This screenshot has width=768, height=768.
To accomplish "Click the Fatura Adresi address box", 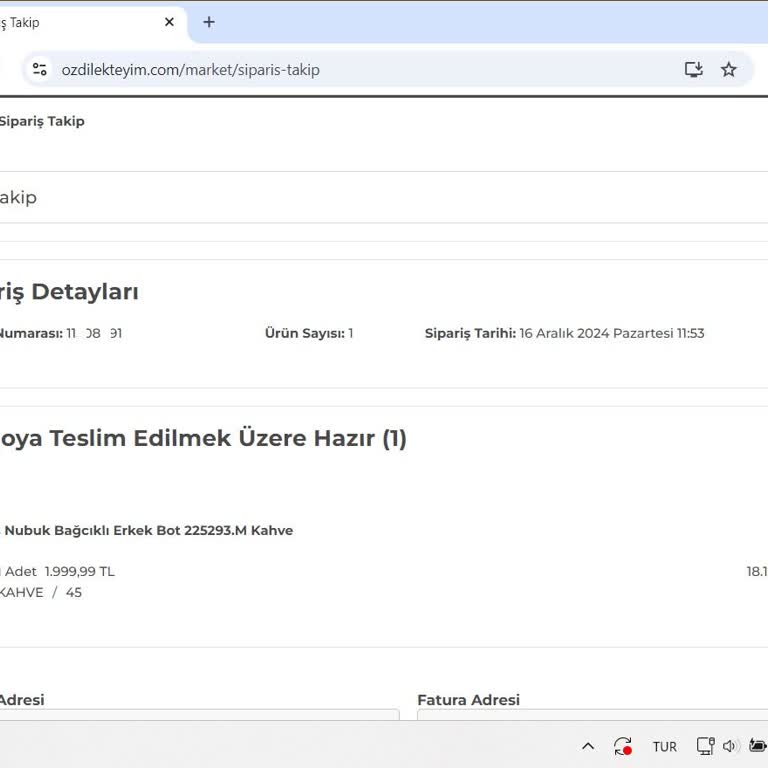I will point(592,714).
